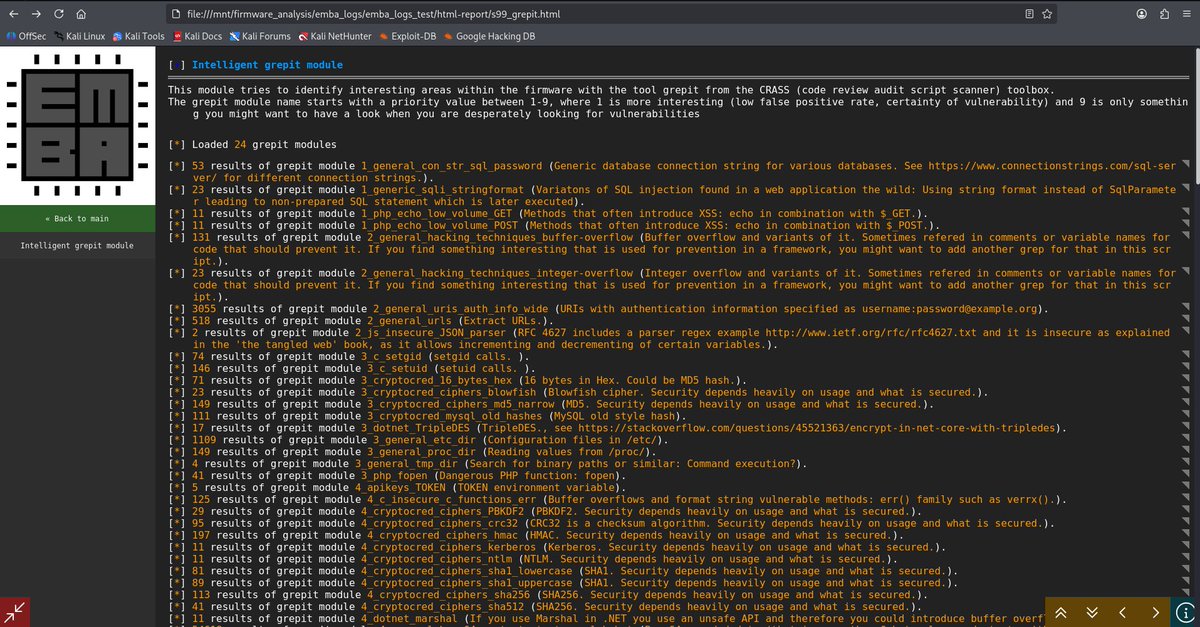Open 4_cryptocred_ciphers_PBKDF2 module results
This screenshot has height=627, width=1200.
pos(443,512)
